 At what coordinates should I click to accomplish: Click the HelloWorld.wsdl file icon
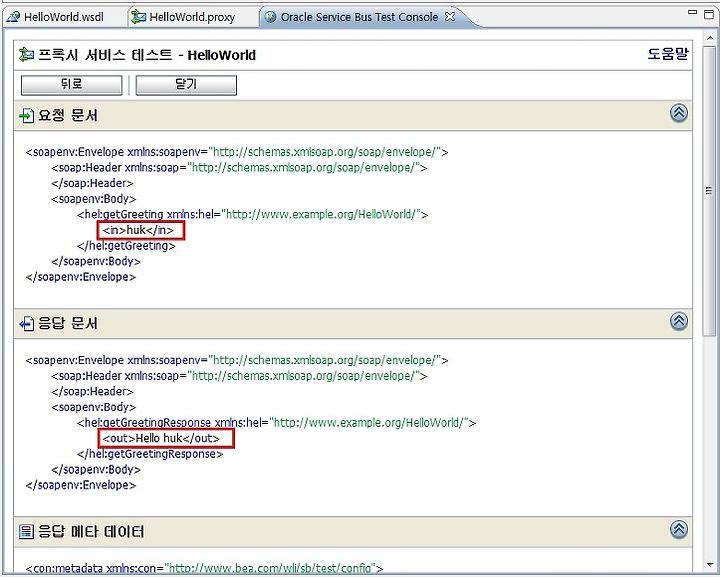(13, 17)
